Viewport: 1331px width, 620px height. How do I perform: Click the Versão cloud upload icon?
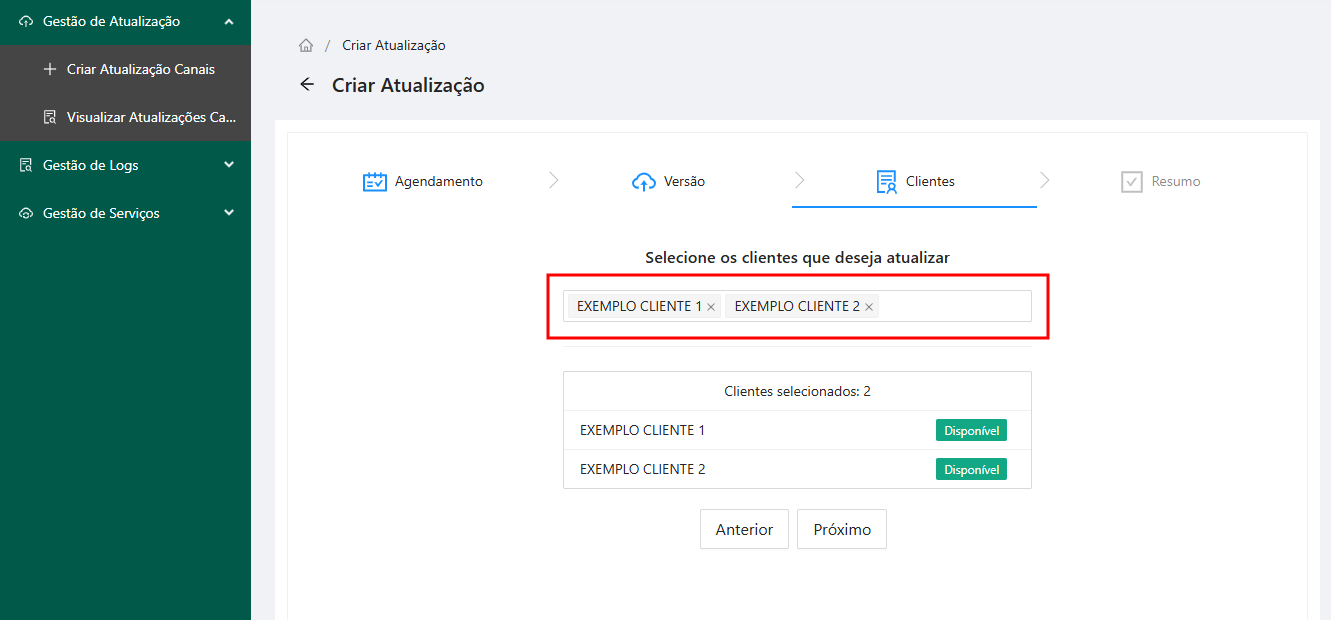point(644,182)
